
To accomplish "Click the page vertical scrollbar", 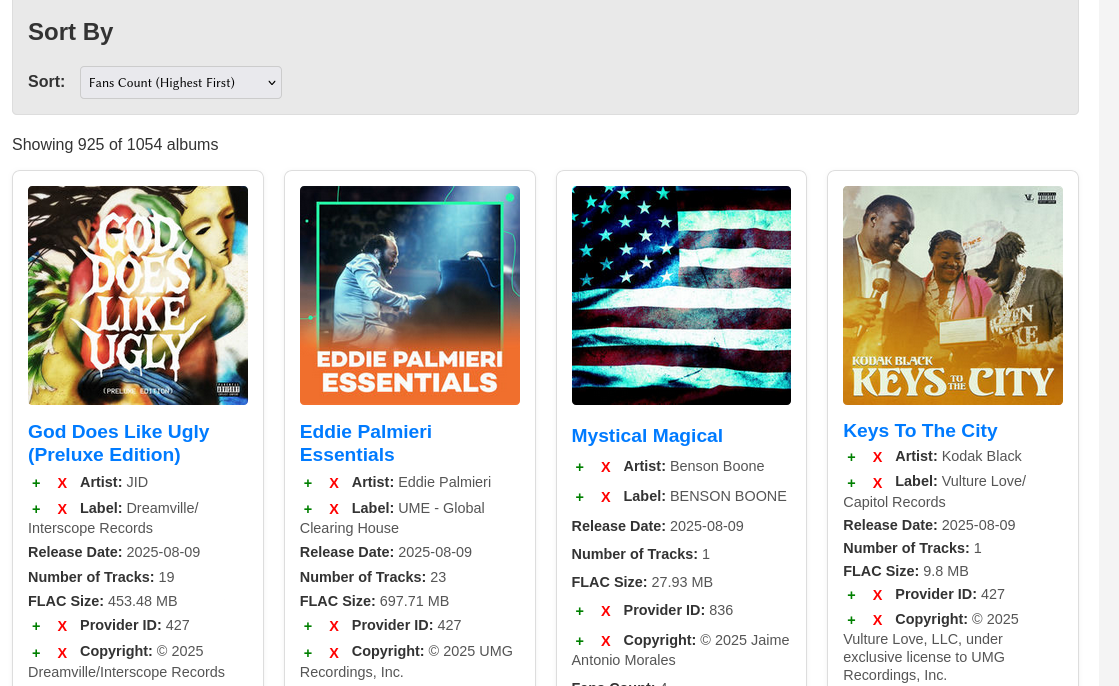I will (x=1109, y=343).
